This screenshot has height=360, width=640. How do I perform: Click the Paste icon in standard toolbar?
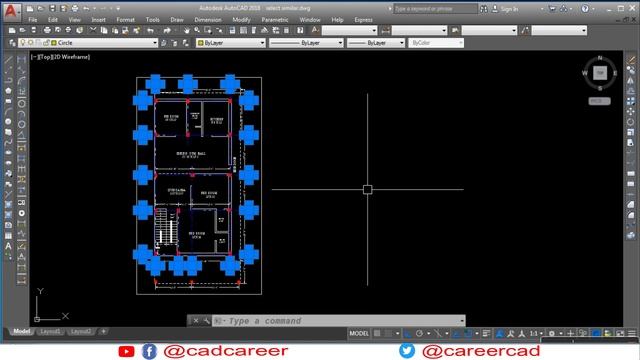coord(115,30)
